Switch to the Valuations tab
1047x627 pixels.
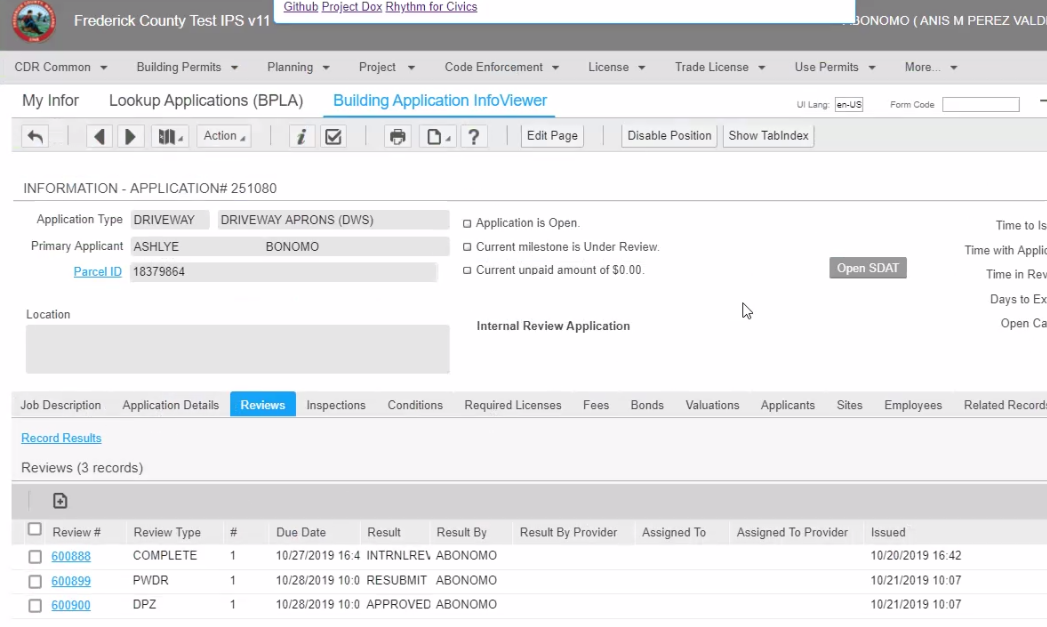712,405
